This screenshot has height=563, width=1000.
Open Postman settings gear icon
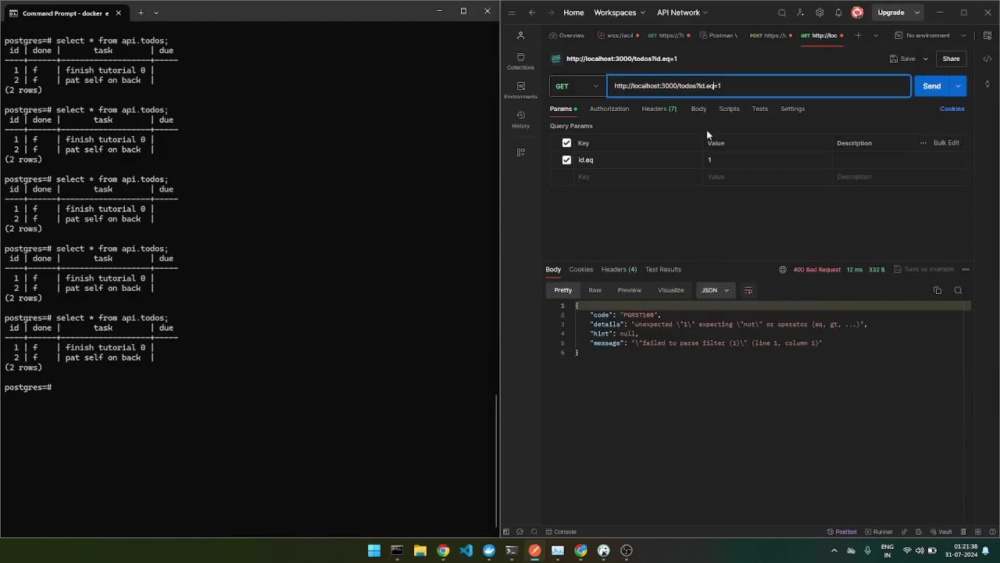coord(820,13)
